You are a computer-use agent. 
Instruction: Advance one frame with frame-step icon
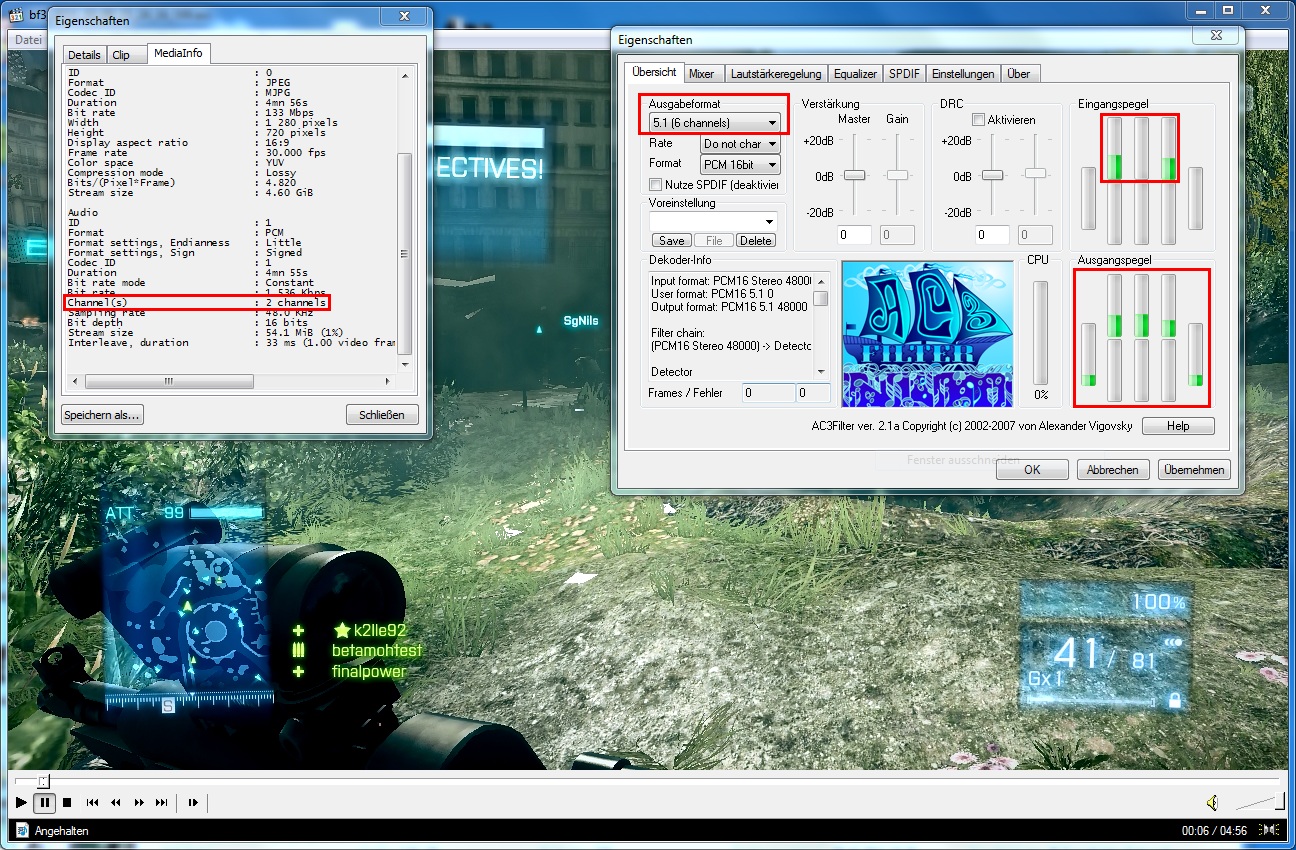point(193,802)
